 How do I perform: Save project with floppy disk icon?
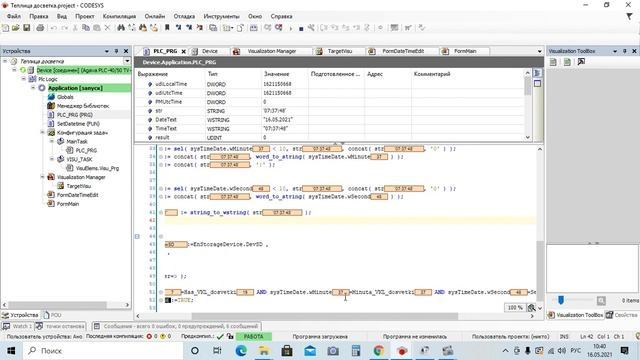point(27,28)
